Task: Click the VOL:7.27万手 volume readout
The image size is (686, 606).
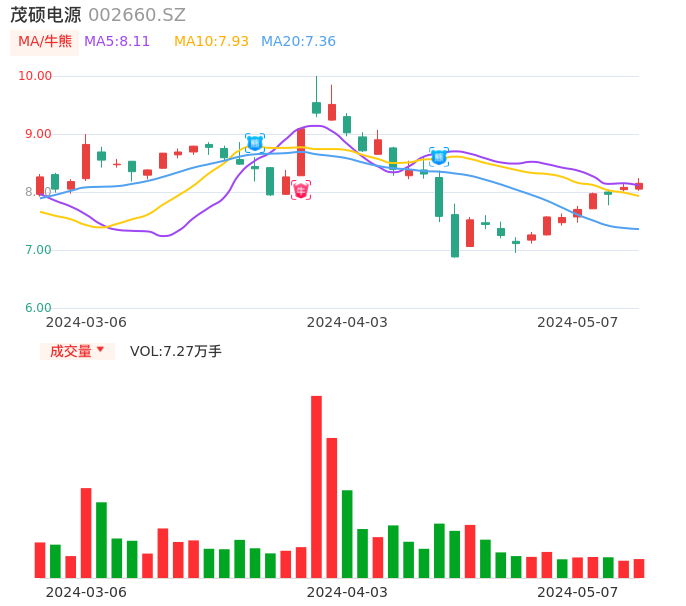Action: pos(176,351)
